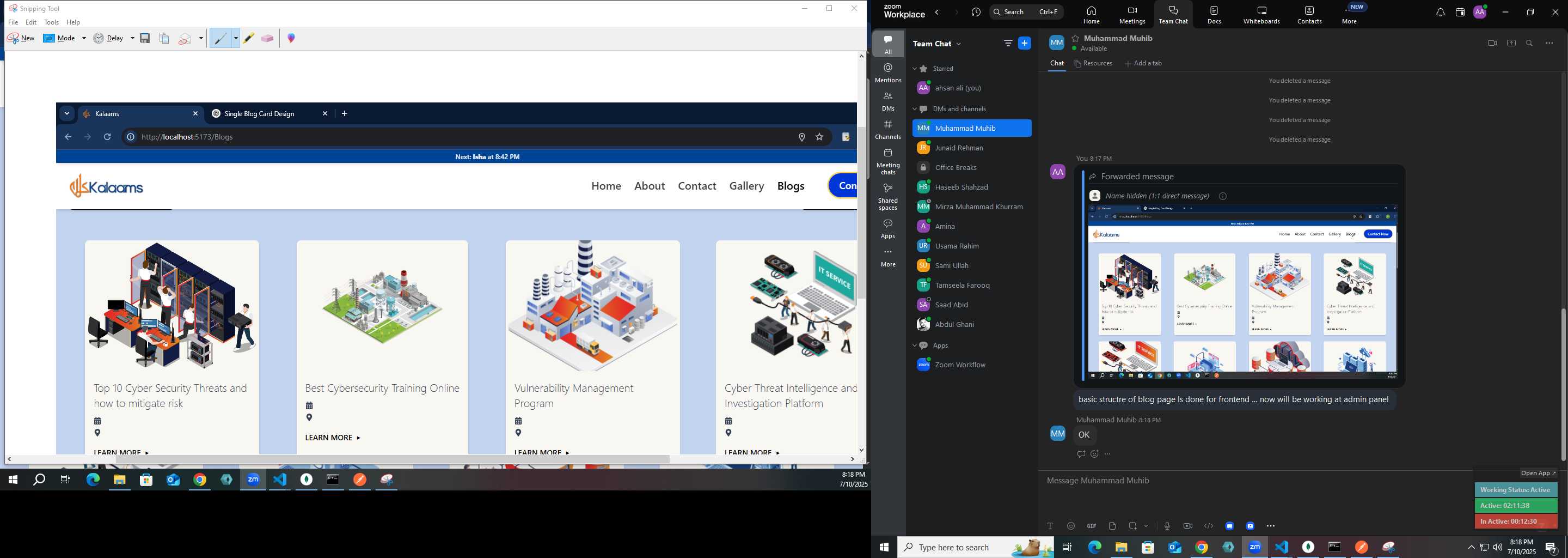Screen dimensions: 1568x558
Task: Add an emoji reaction to OK message
Action: pos(1094,454)
